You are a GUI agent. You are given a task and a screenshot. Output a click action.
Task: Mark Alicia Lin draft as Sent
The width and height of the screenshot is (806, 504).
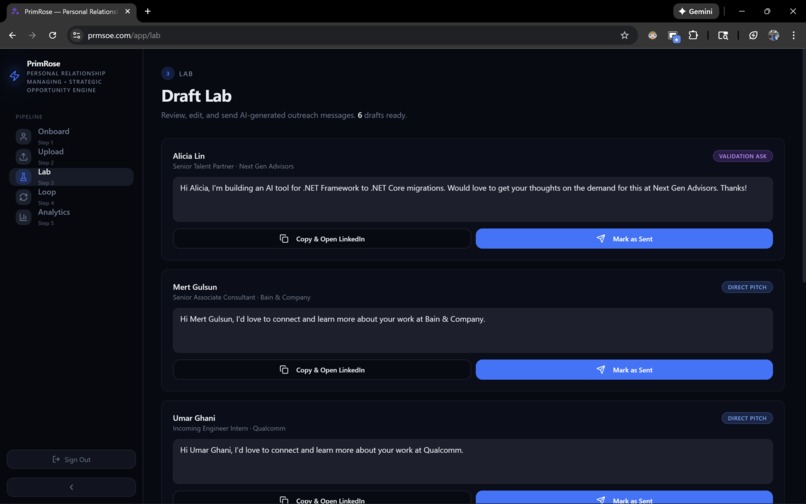click(x=624, y=239)
